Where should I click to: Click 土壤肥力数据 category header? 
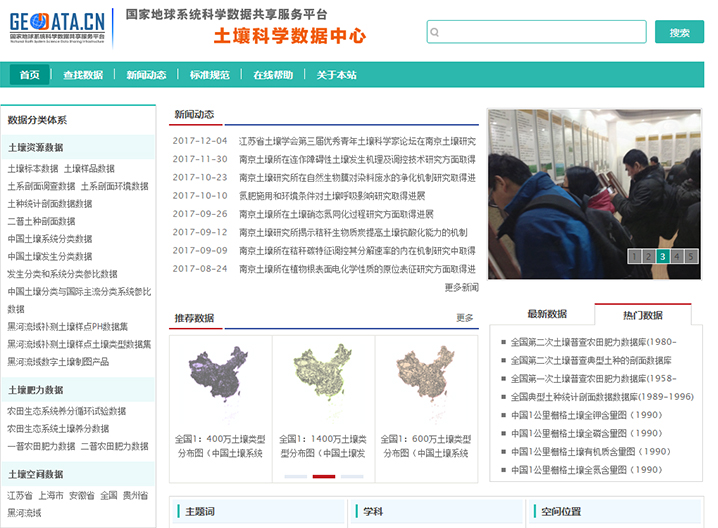78,390
